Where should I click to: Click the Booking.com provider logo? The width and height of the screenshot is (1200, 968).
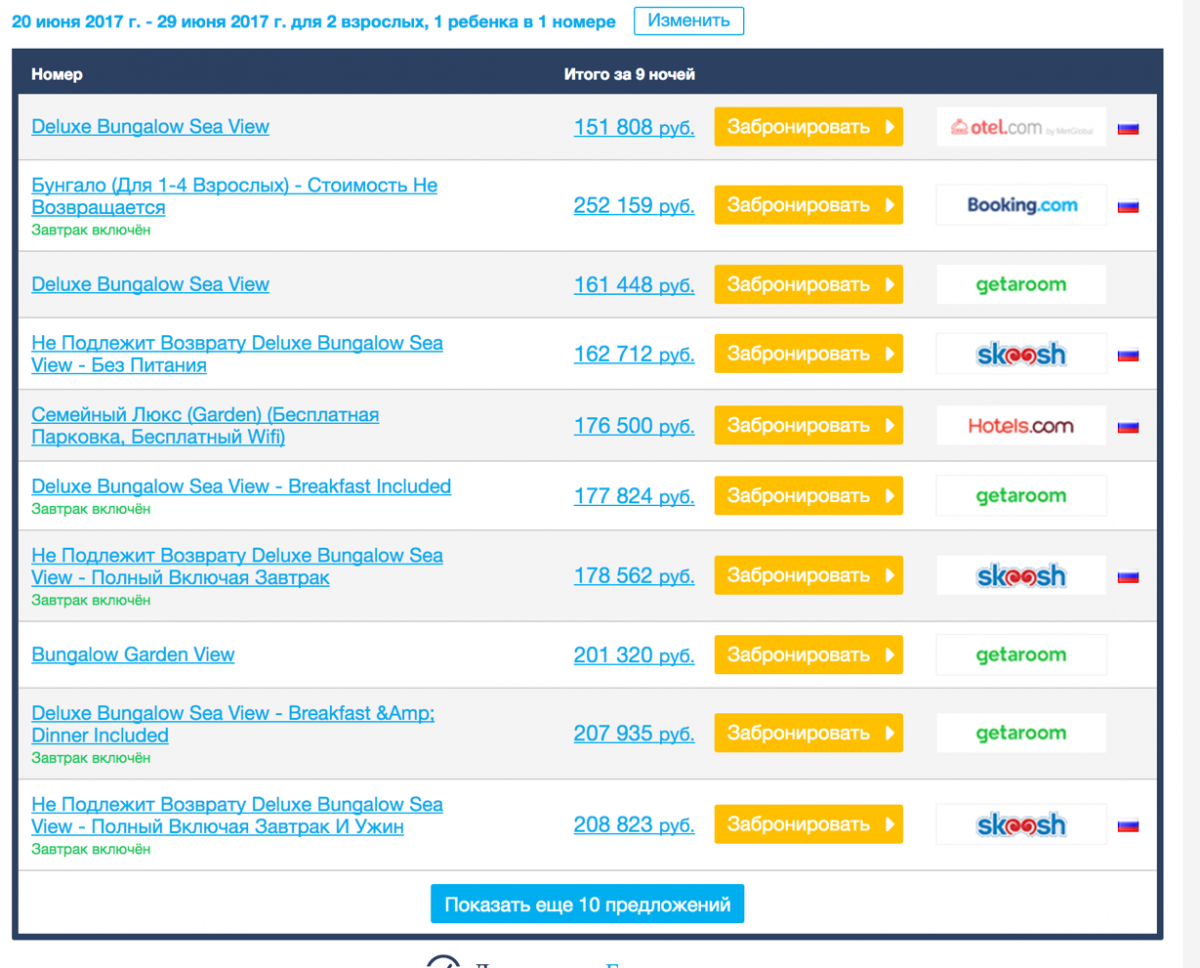pyautogui.click(x=1021, y=205)
